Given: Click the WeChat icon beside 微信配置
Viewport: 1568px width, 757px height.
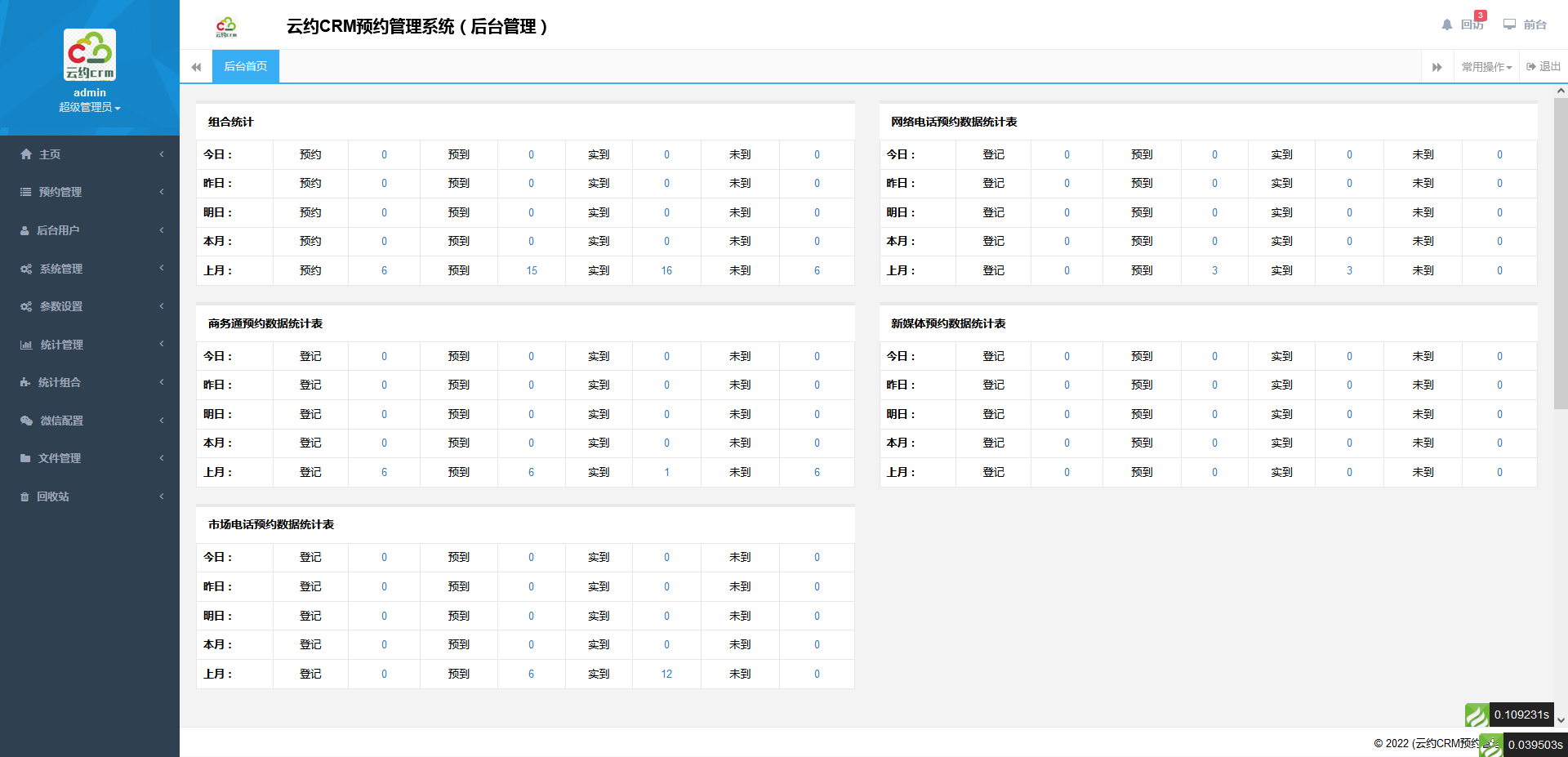Looking at the screenshot, I should (26, 421).
